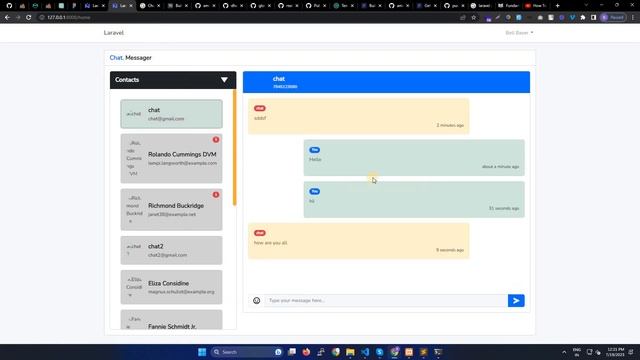This screenshot has width=640, height=360.
Task: Open the Chrome three-dot menu
Action: tap(633, 18)
